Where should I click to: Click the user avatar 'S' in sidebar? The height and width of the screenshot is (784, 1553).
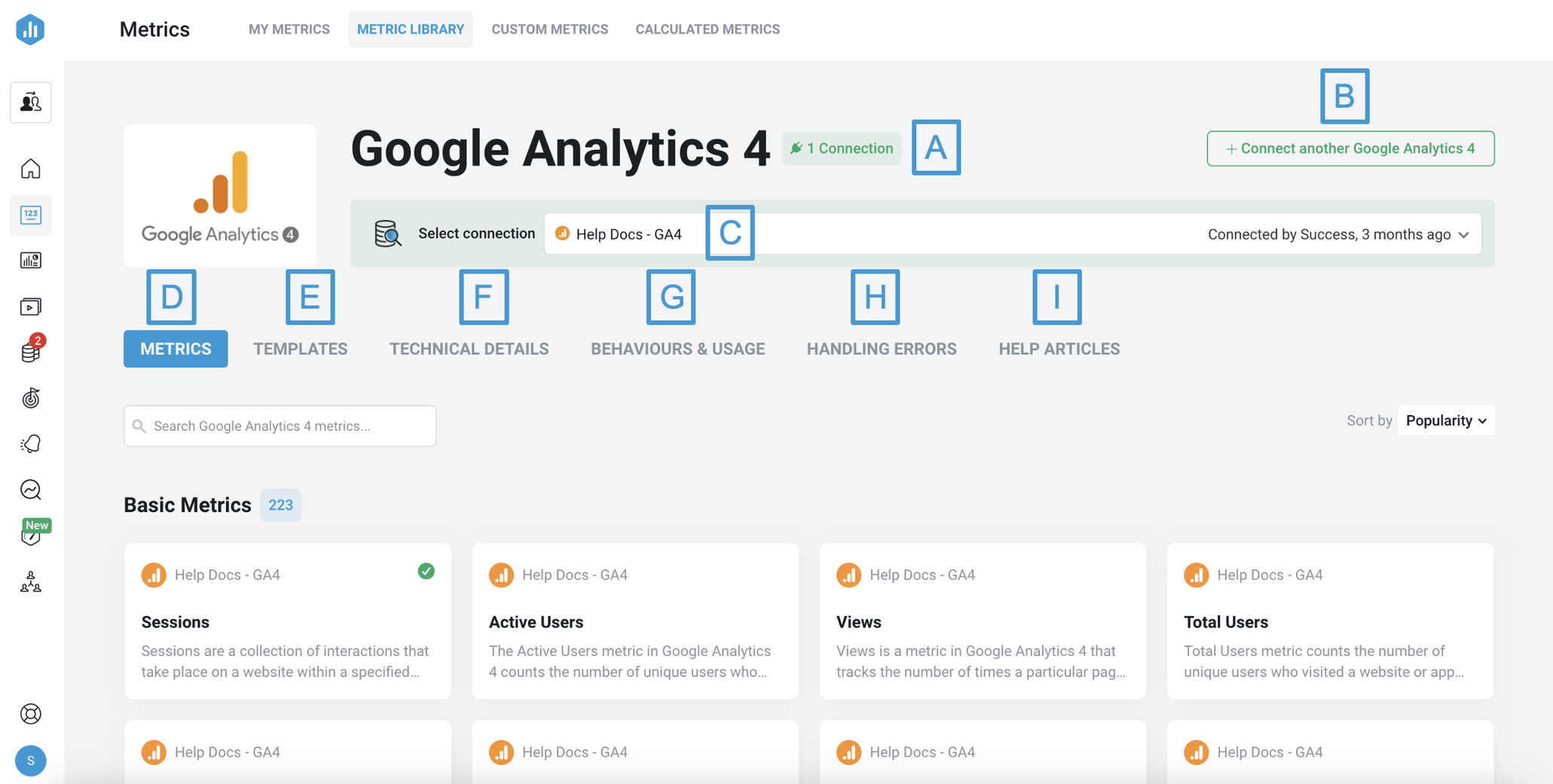(x=31, y=761)
